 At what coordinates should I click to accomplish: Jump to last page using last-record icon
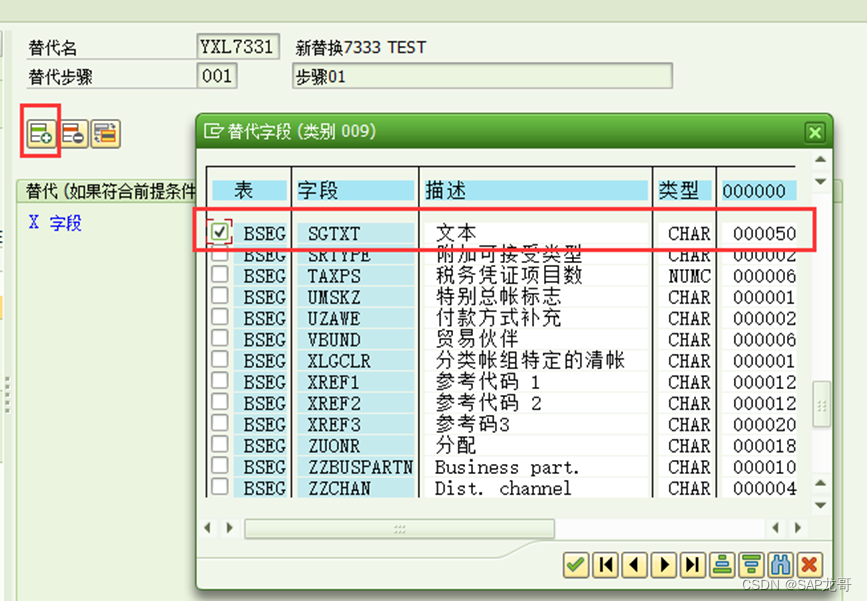[x=692, y=565]
